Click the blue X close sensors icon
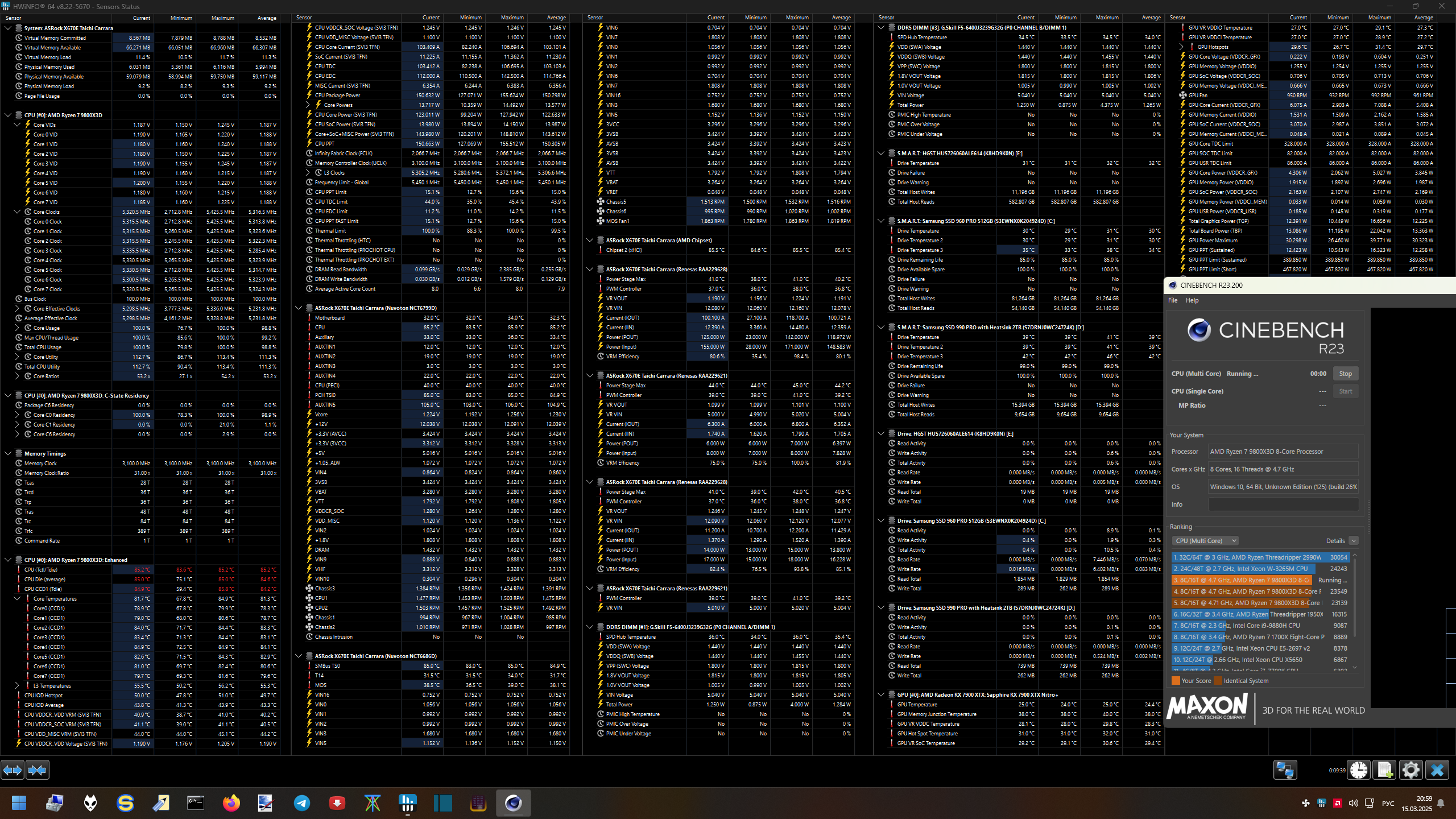This screenshot has width=1456, height=819. (1437, 770)
